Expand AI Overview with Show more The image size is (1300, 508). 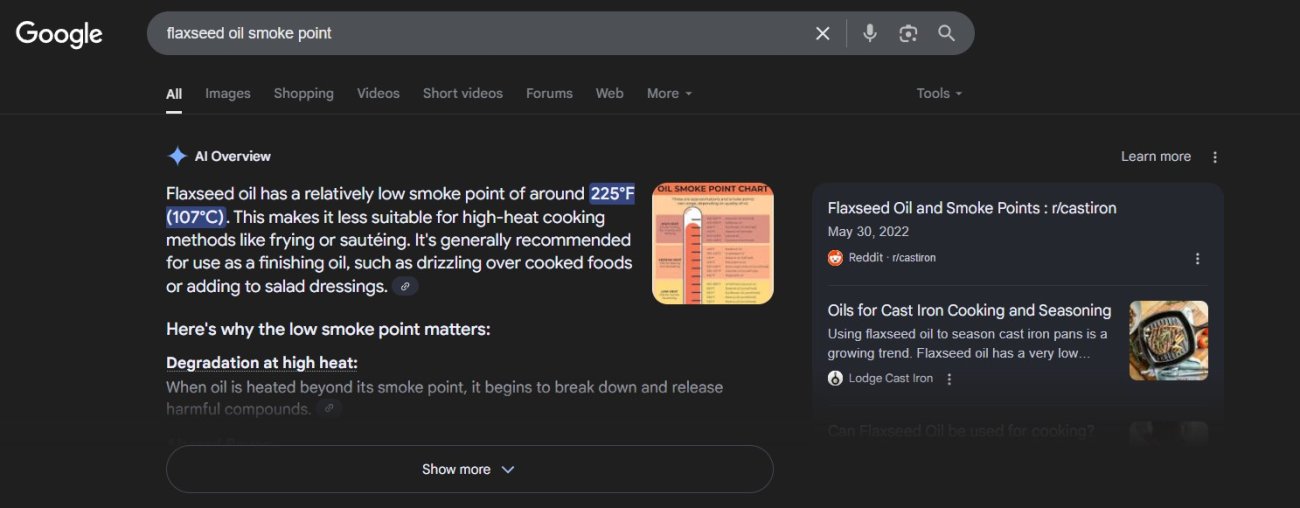[x=469, y=469]
